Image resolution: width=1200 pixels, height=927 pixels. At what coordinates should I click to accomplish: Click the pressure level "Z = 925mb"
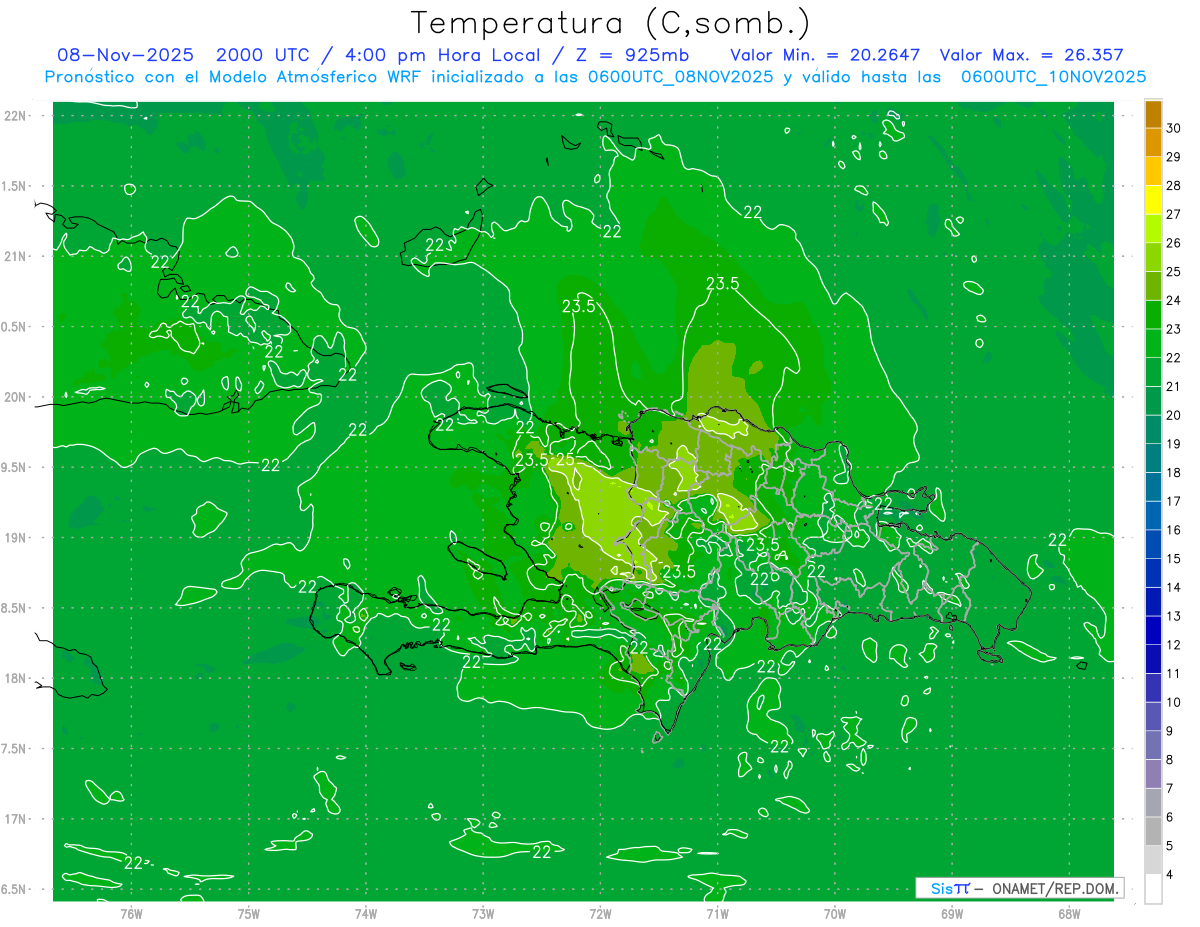coord(634,55)
